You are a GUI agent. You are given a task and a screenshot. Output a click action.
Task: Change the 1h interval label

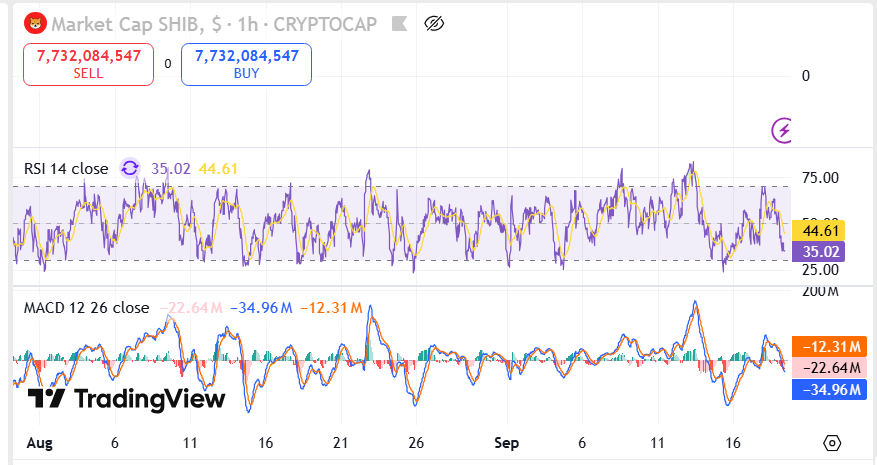click(x=254, y=23)
